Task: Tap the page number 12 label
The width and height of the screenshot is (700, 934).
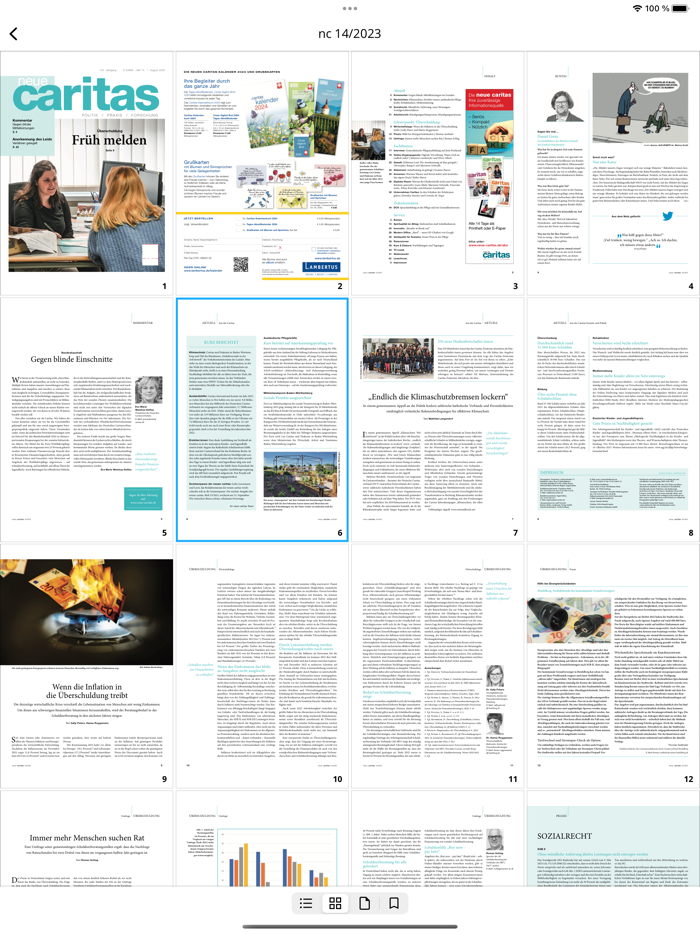Action: (x=688, y=779)
